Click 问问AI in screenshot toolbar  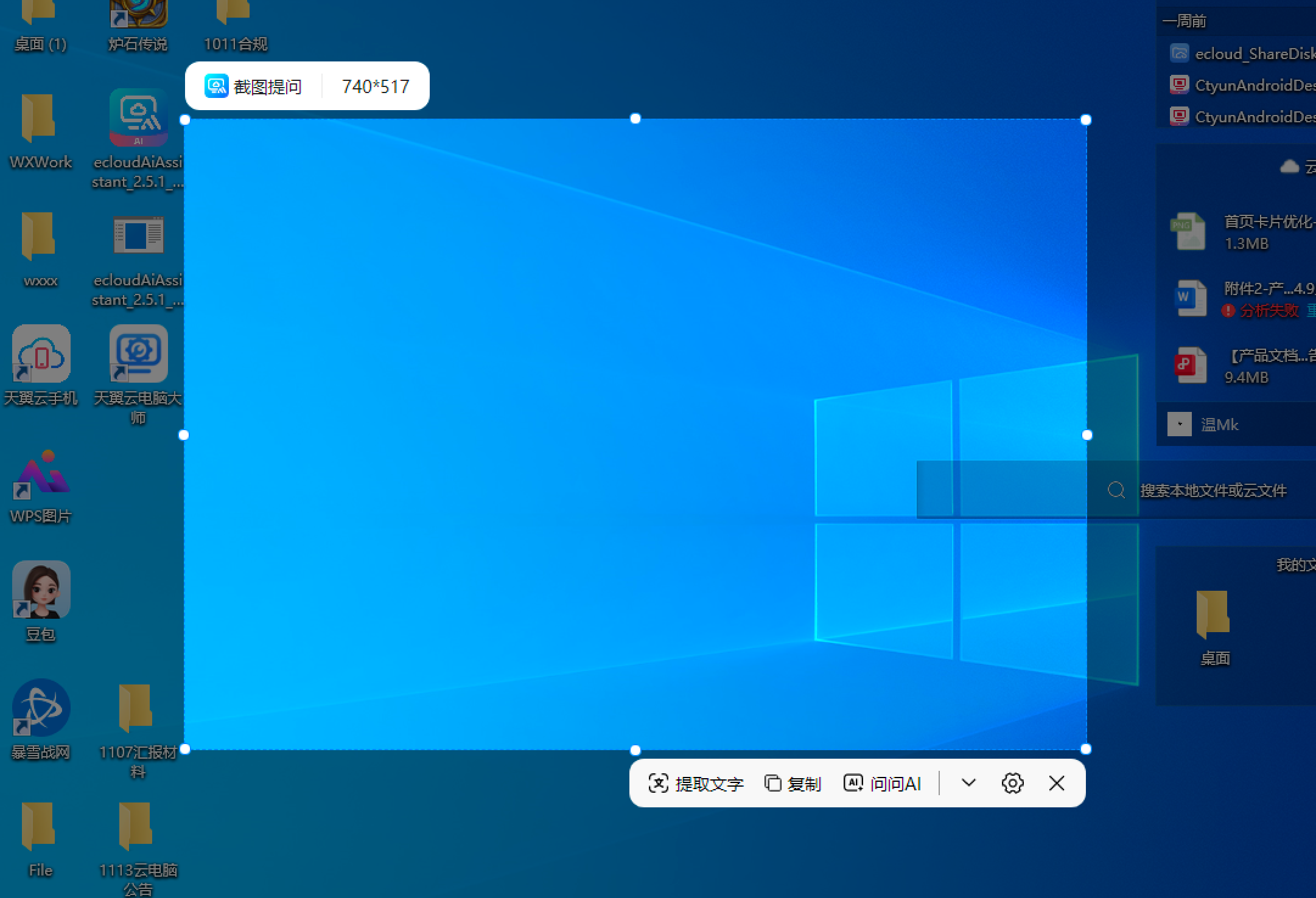(x=883, y=784)
